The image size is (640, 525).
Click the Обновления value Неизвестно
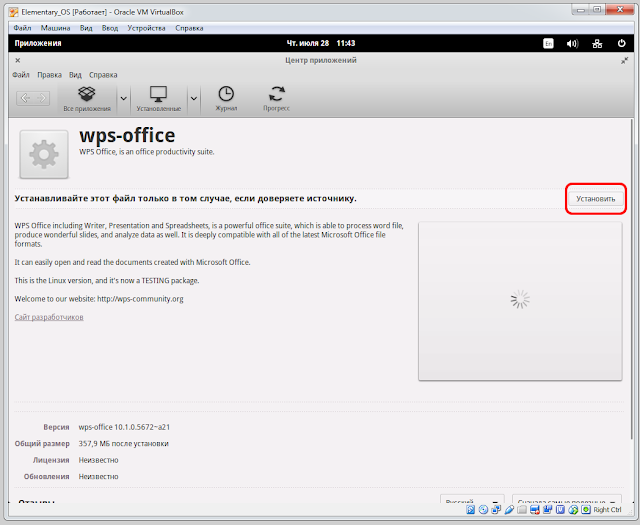click(98, 476)
